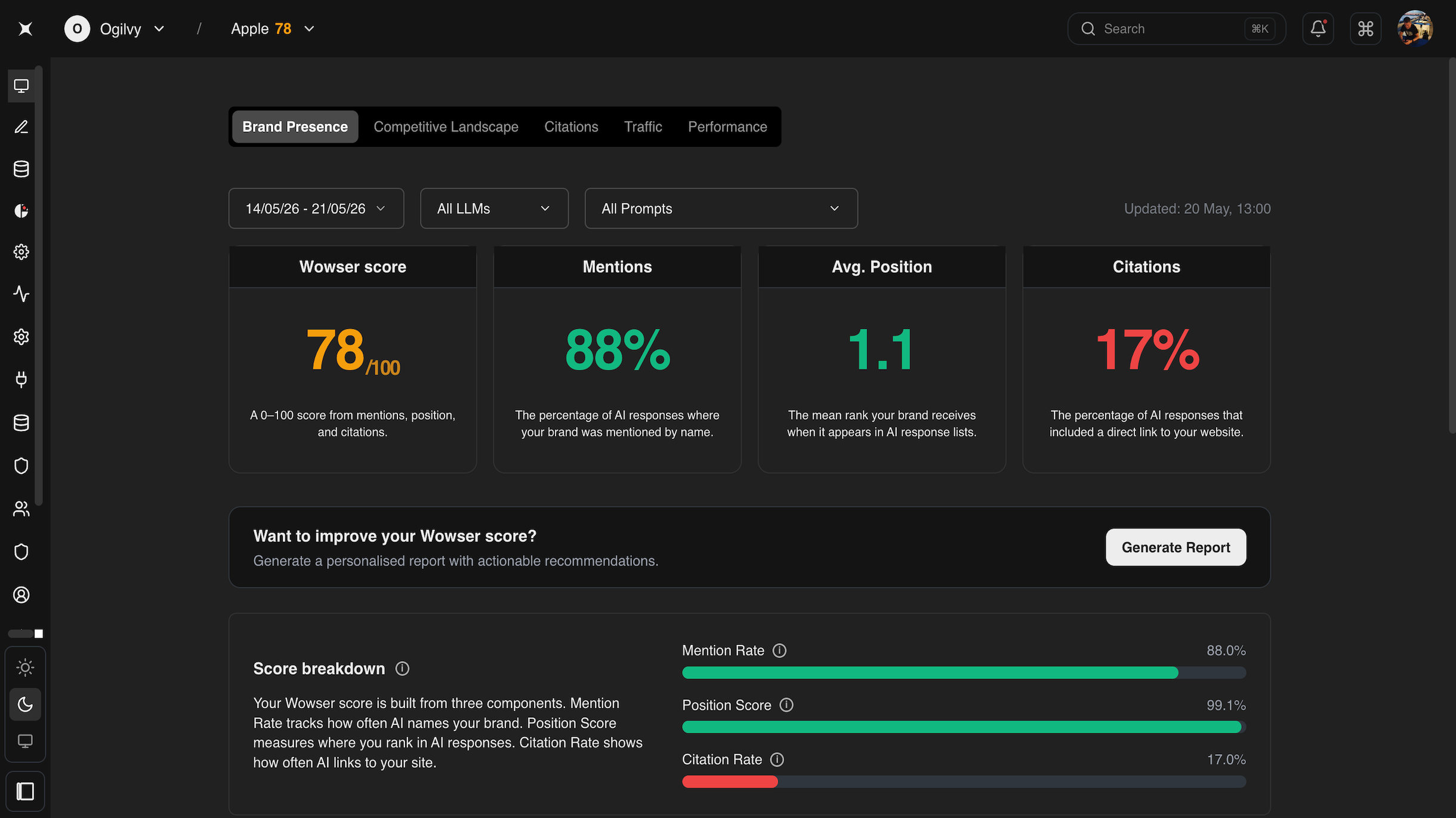Open the All Prompts dropdown
Image resolution: width=1456 pixels, height=818 pixels.
pyautogui.click(x=721, y=208)
